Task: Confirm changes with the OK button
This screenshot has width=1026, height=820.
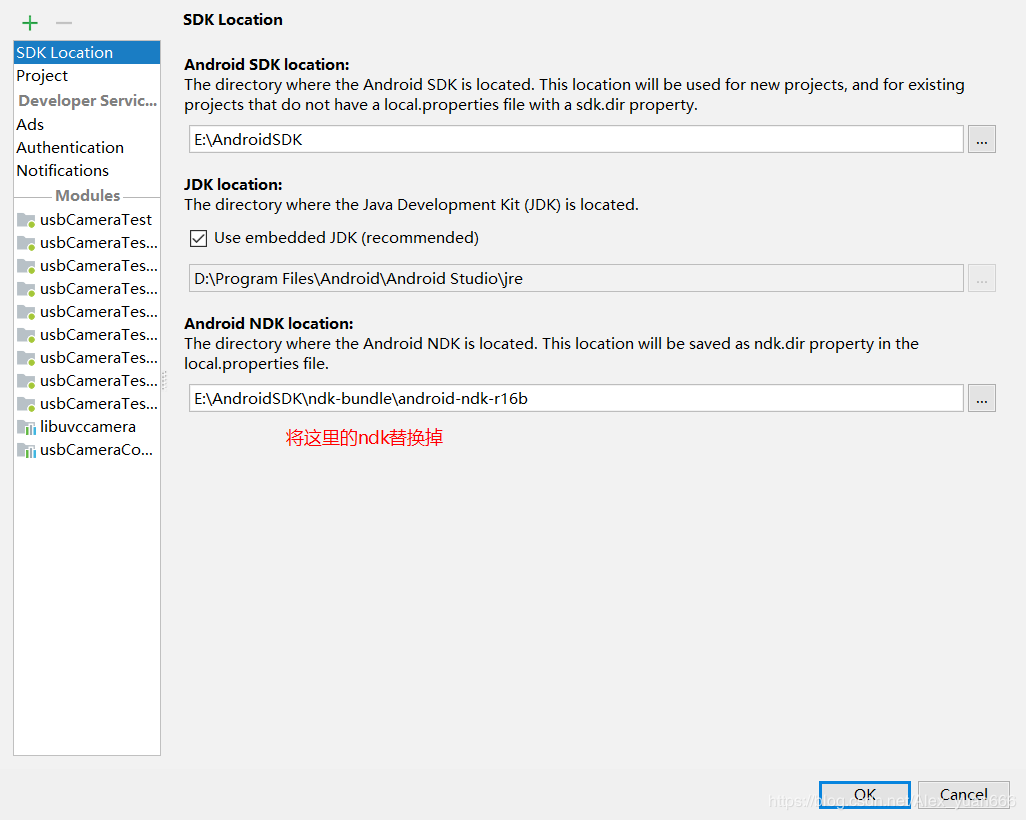Action: [863, 794]
